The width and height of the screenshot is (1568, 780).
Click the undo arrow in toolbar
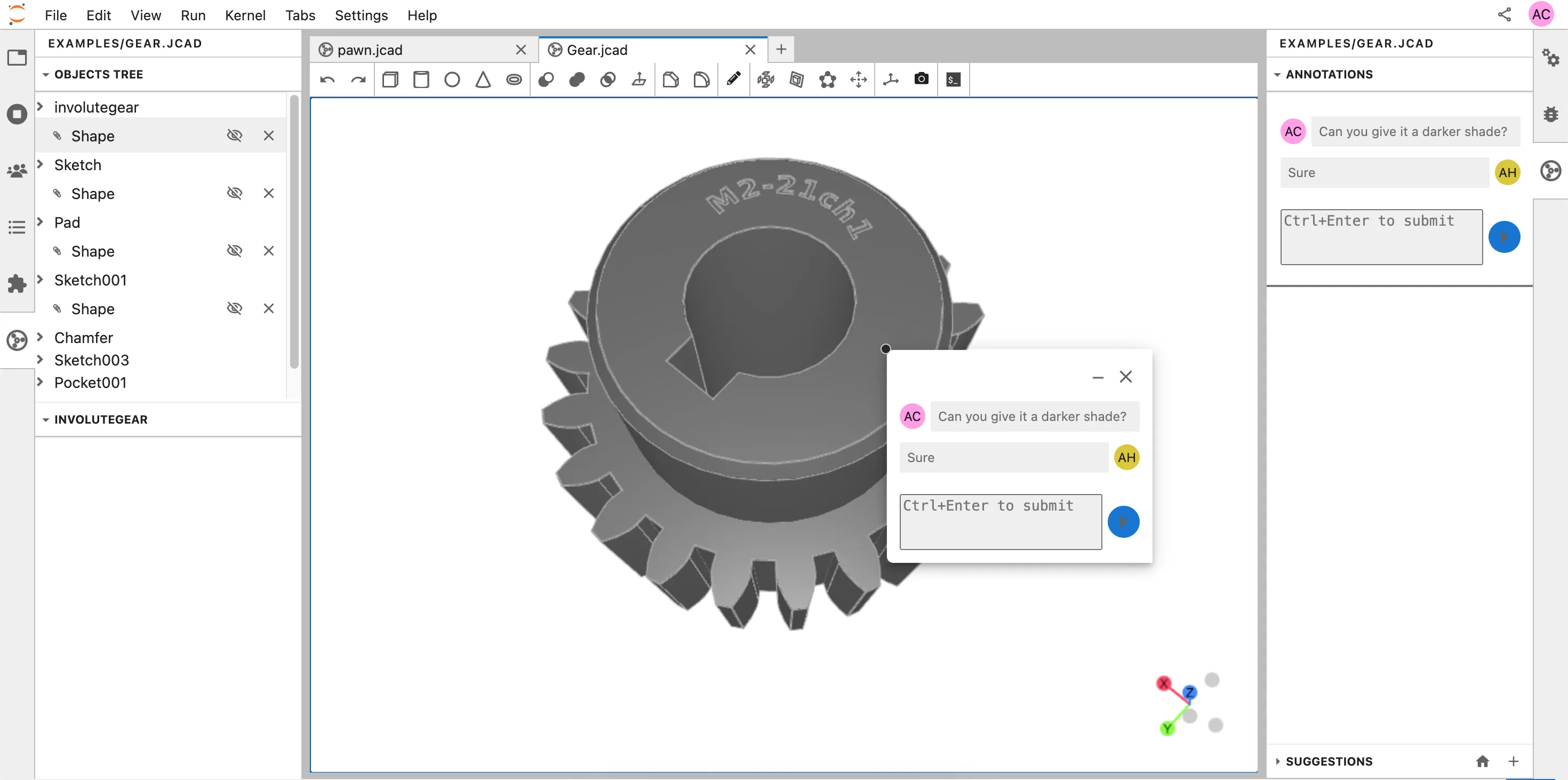coord(327,80)
